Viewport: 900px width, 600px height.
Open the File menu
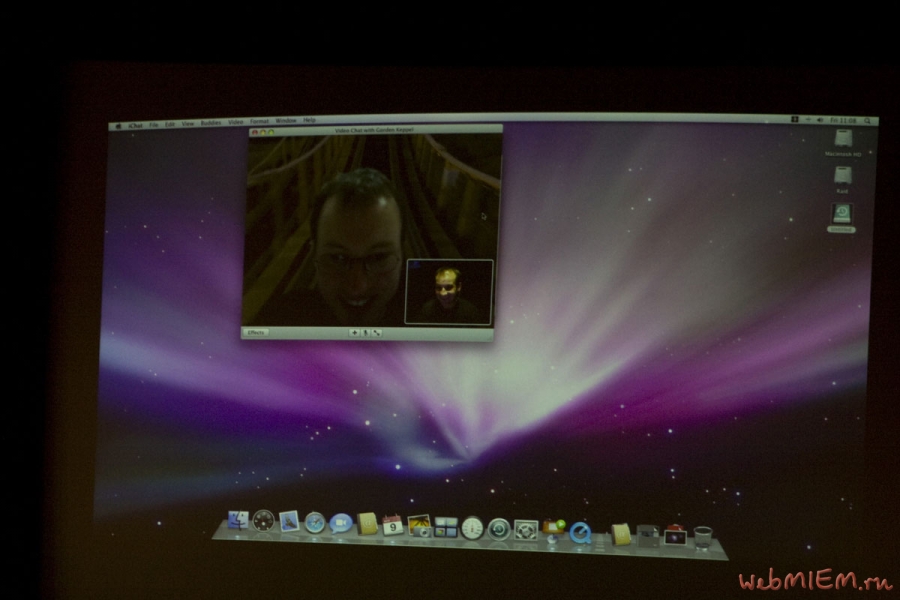coord(153,125)
